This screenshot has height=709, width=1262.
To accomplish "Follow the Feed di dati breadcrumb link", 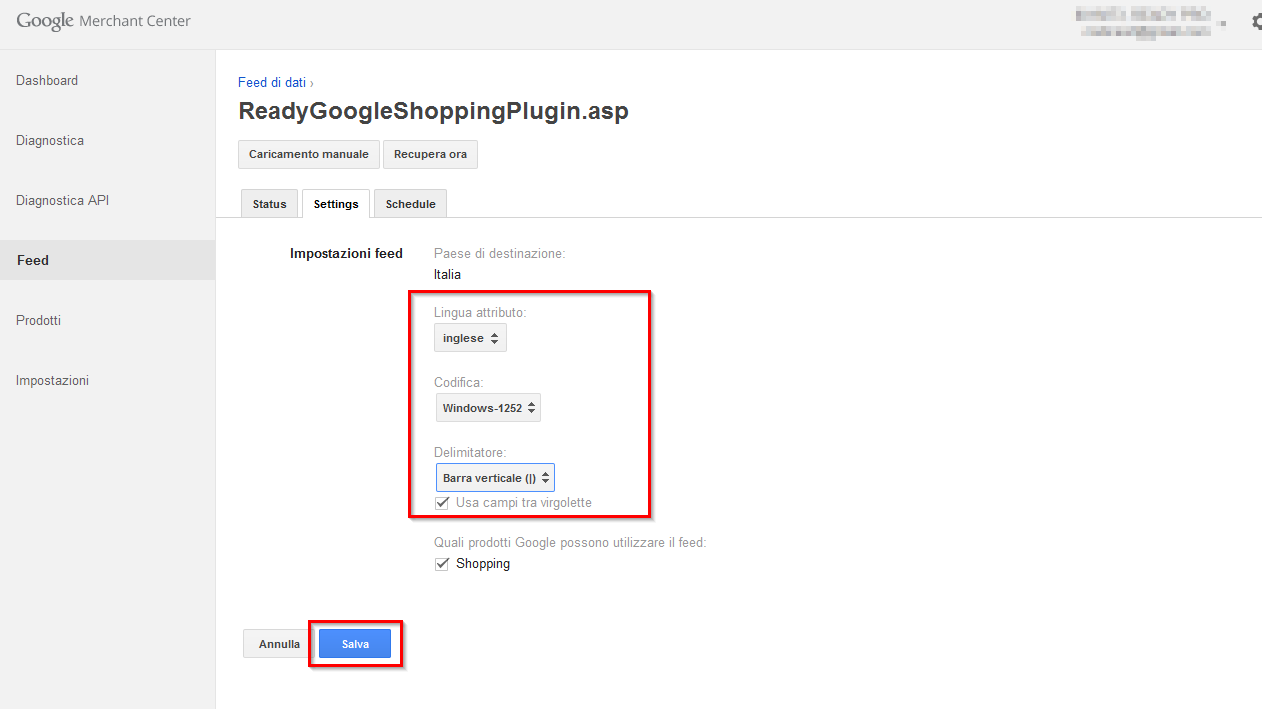I will [x=272, y=82].
